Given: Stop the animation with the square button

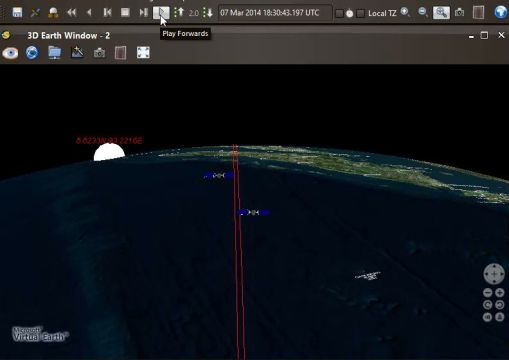Looking at the screenshot, I should pos(125,13).
